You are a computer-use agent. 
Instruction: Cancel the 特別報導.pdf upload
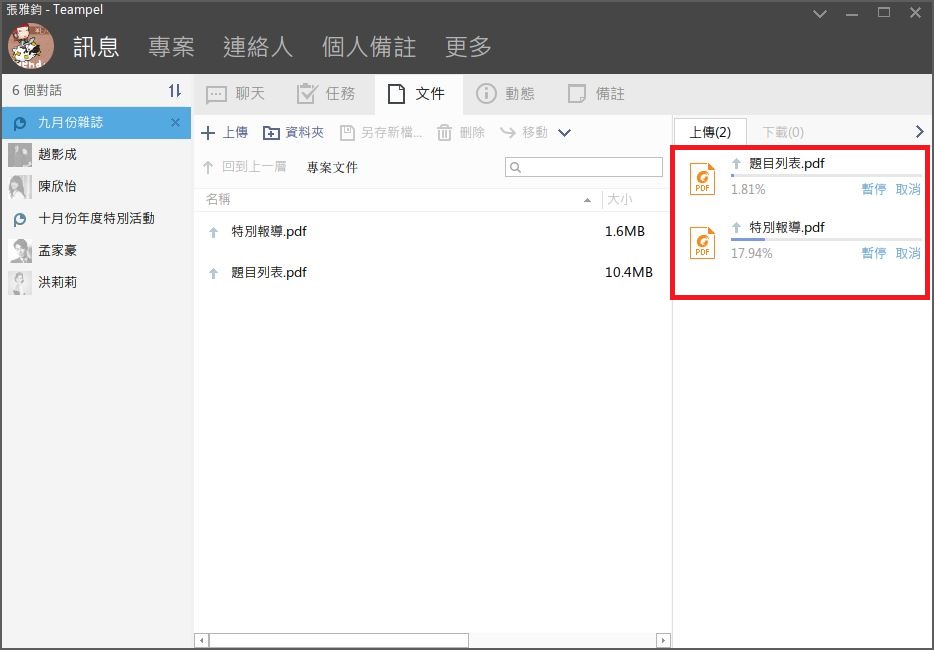click(908, 254)
